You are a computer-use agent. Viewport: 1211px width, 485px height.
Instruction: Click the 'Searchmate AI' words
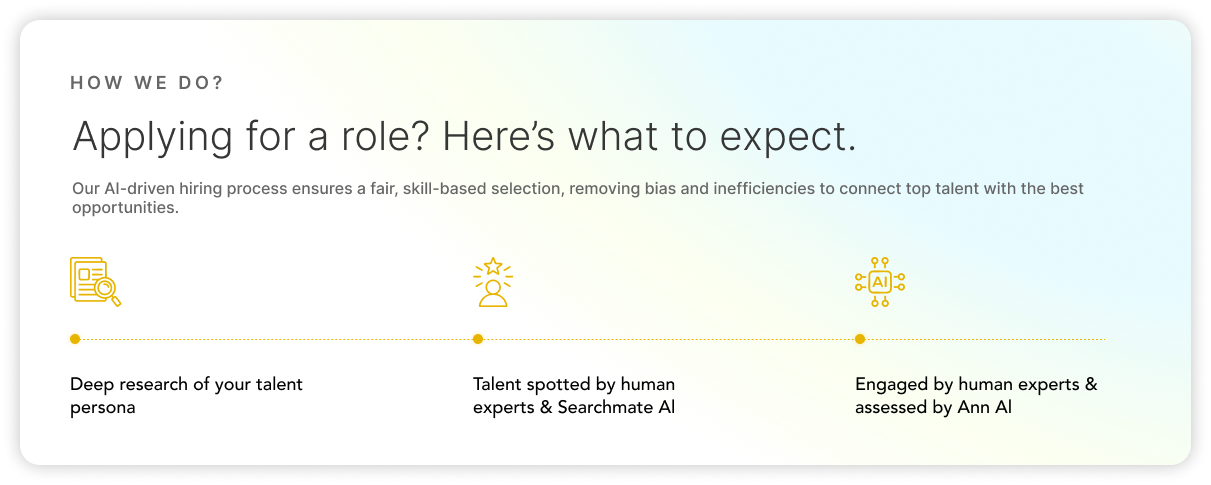[616, 408]
